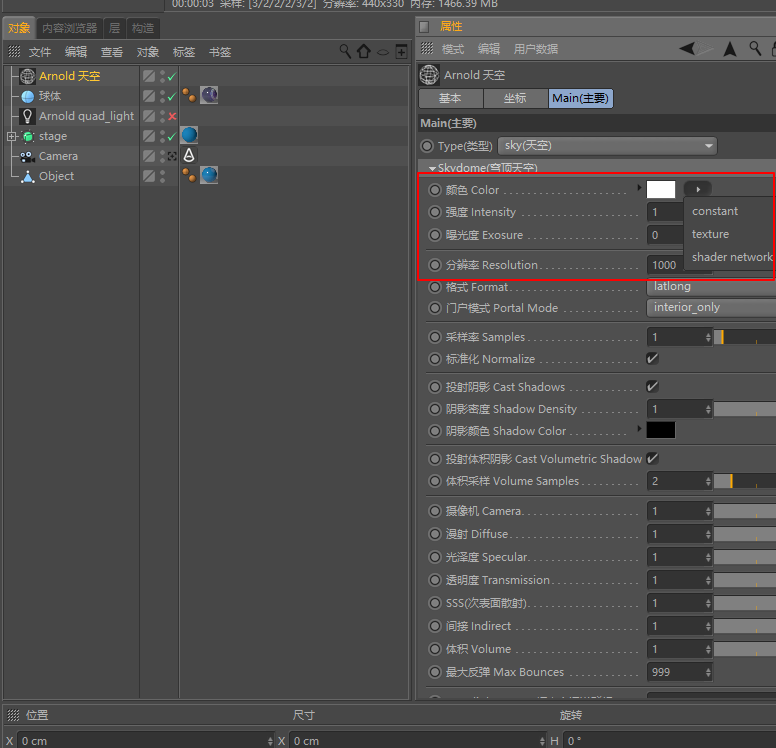The height and width of the screenshot is (748, 776).
Task: Toggle the green check on stage row
Action: (x=172, y=136)
